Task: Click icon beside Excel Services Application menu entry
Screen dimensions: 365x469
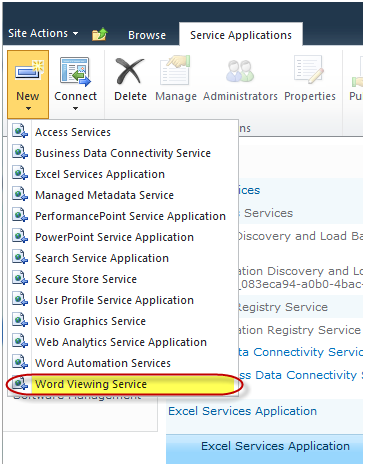Action: click(20, 173)
